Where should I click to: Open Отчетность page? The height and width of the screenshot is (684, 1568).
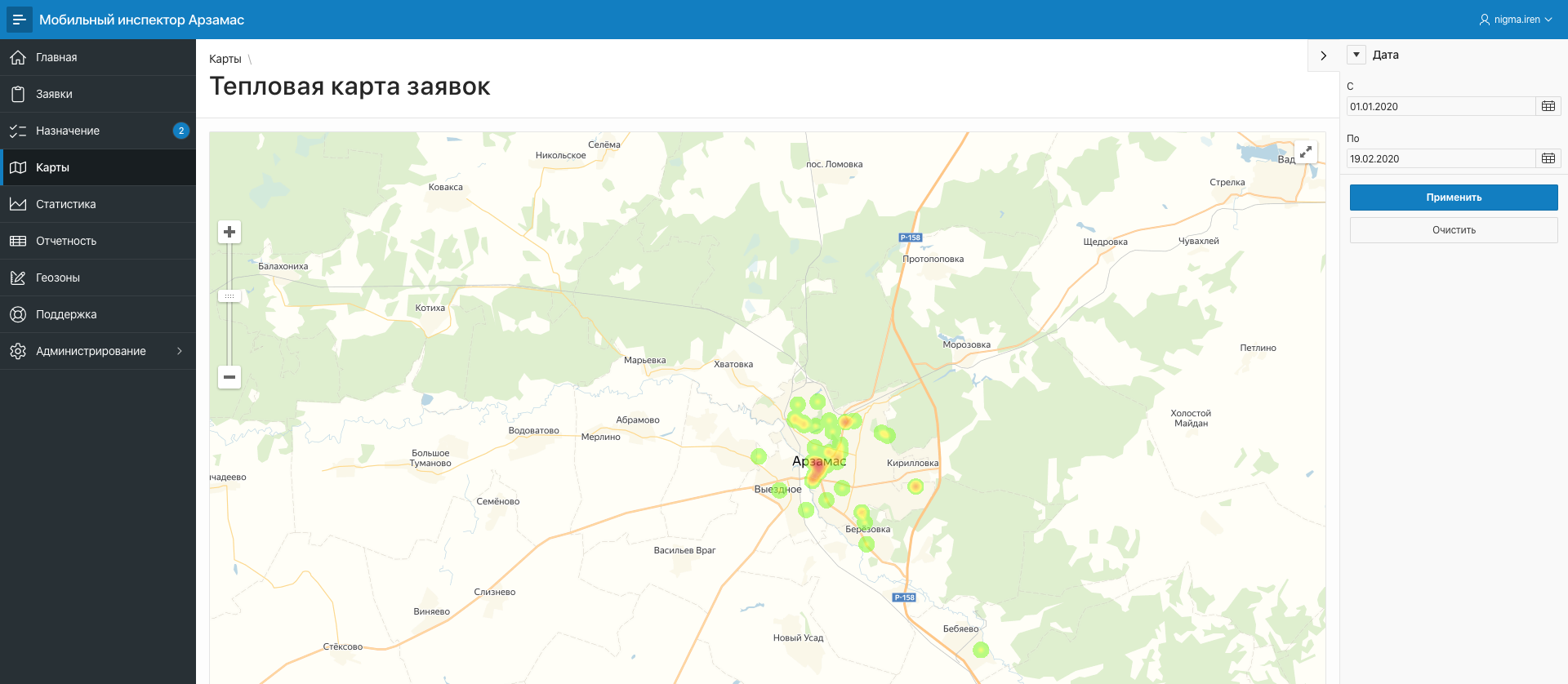pos(98,241)
